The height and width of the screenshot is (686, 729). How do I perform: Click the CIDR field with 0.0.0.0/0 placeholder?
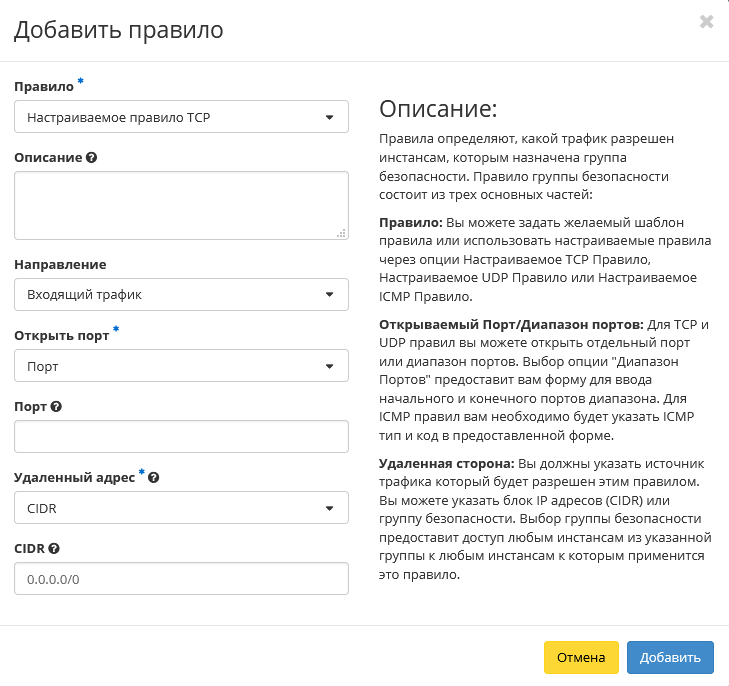[x=181, y=579]
